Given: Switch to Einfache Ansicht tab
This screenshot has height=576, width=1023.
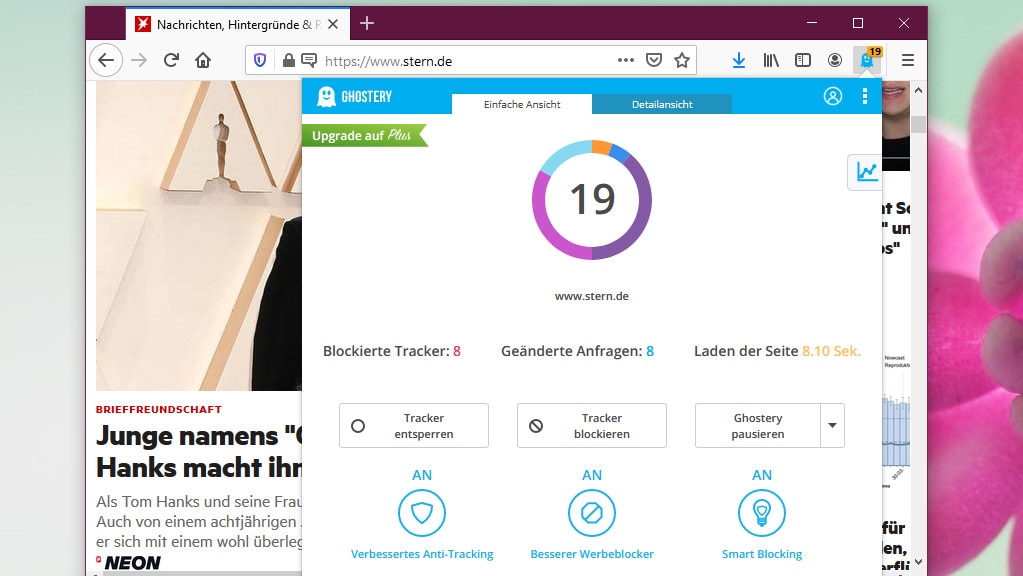Looking at the screenshot, I should [x=522, y=104].
